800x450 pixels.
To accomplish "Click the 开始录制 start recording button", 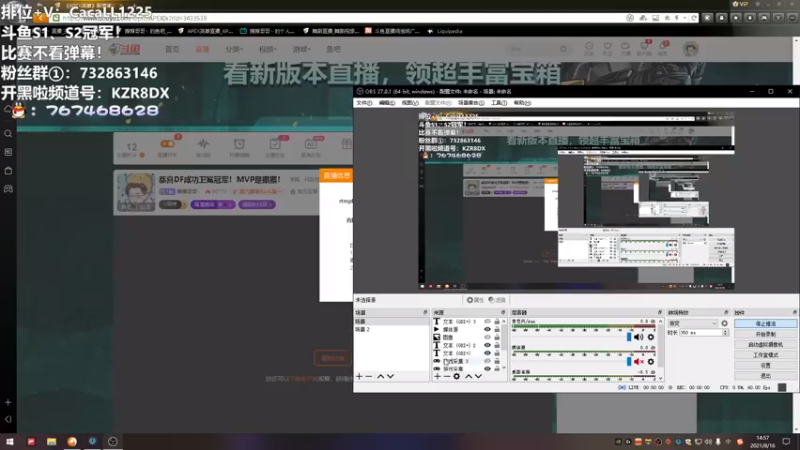I will click(765, 334).
